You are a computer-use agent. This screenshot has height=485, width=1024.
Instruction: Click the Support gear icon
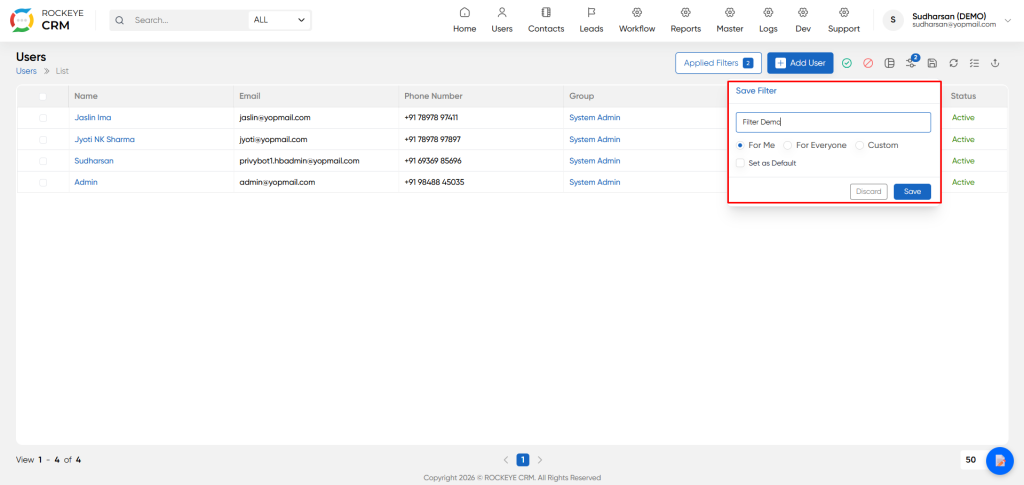844,12
